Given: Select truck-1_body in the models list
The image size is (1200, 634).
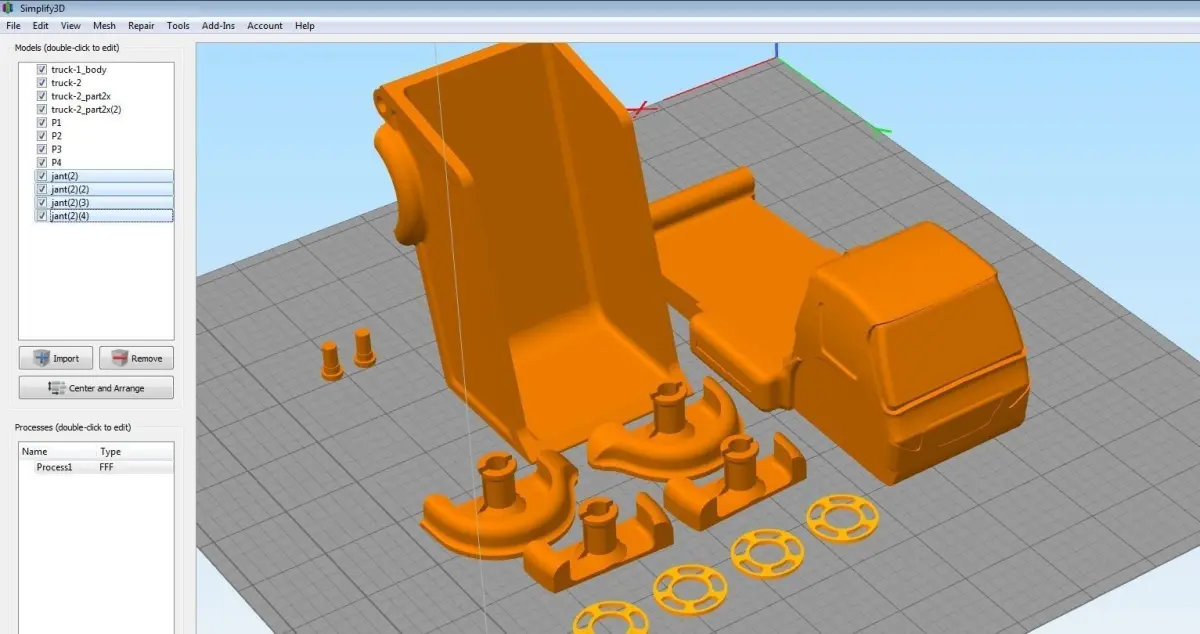Looking at the screenshot, I should pos(79,70).
